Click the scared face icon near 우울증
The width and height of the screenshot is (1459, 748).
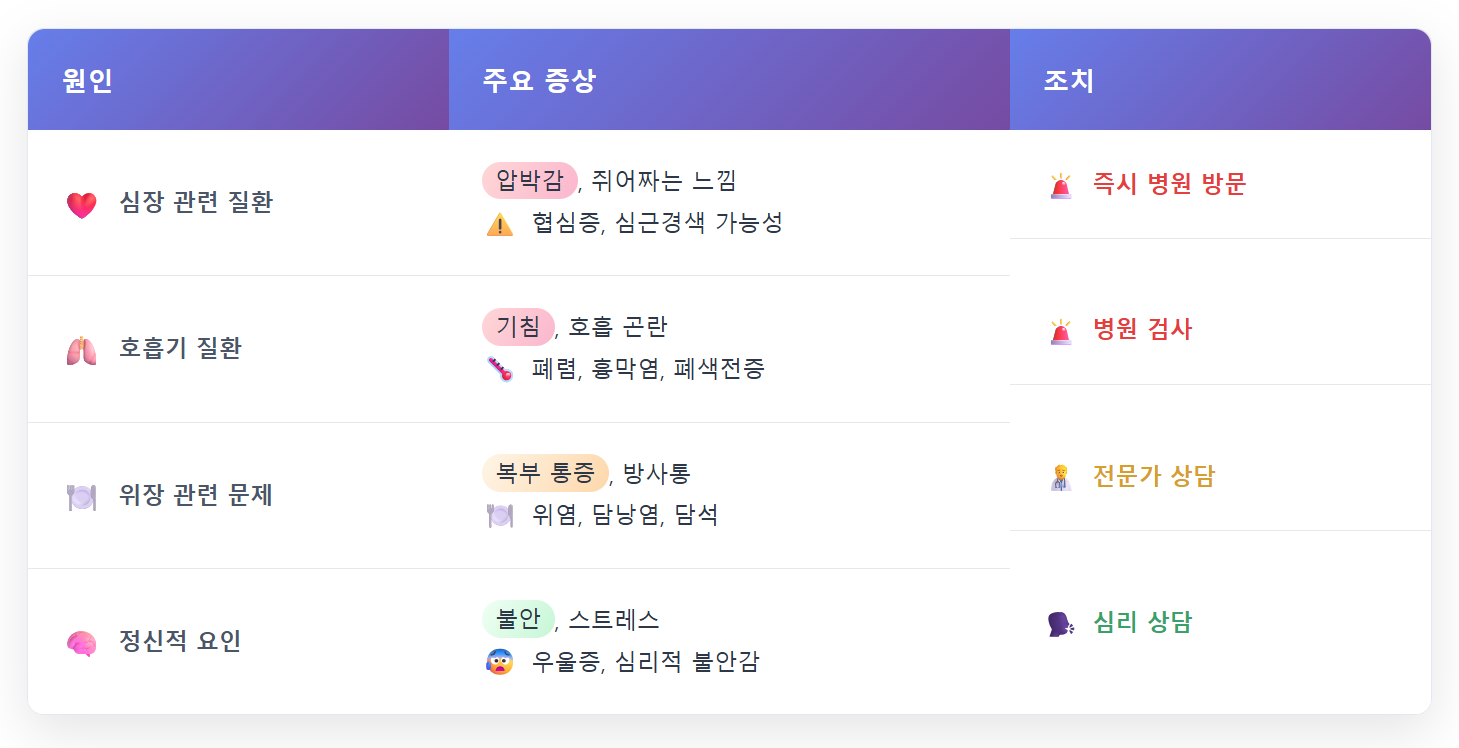(x=500, y=661)
